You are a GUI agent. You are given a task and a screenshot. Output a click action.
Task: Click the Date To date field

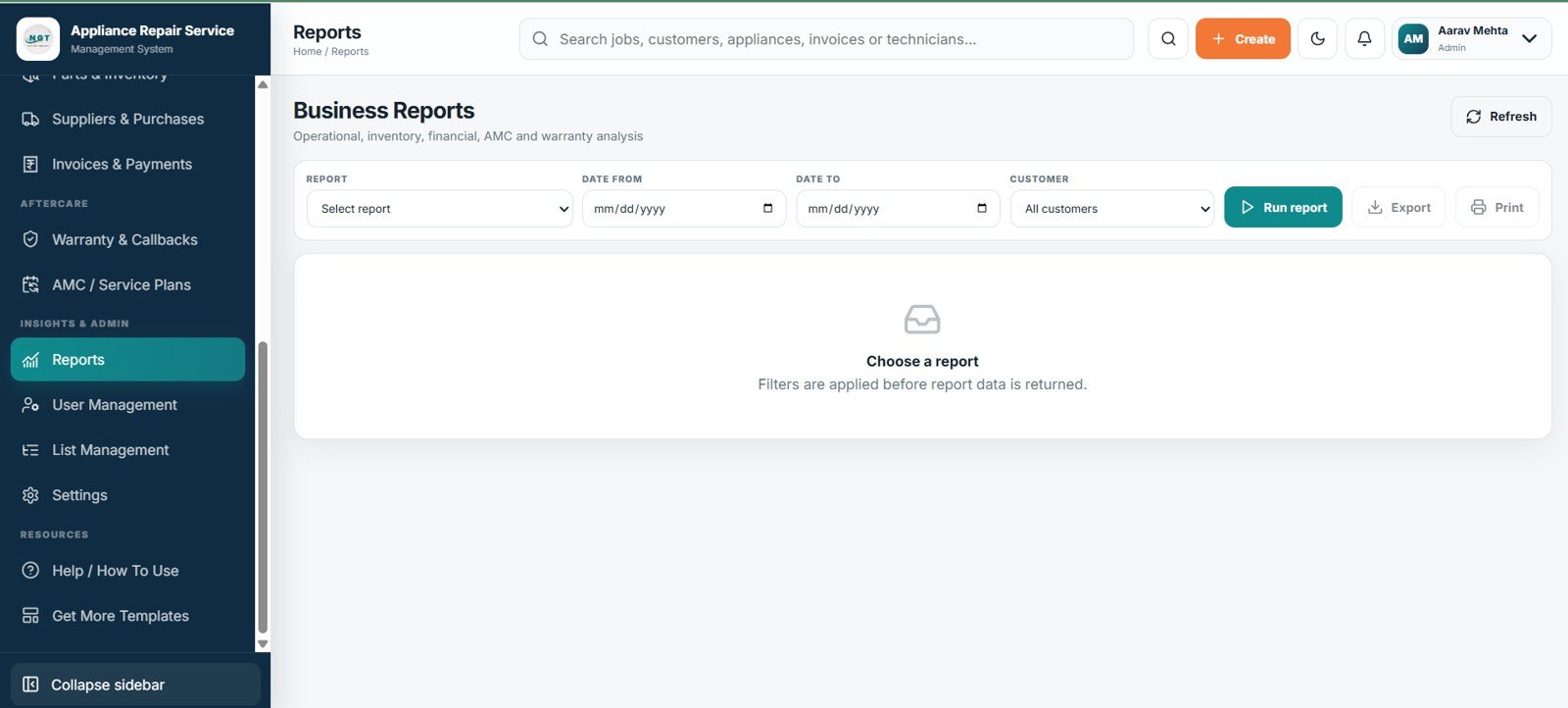tap(898, 209)
